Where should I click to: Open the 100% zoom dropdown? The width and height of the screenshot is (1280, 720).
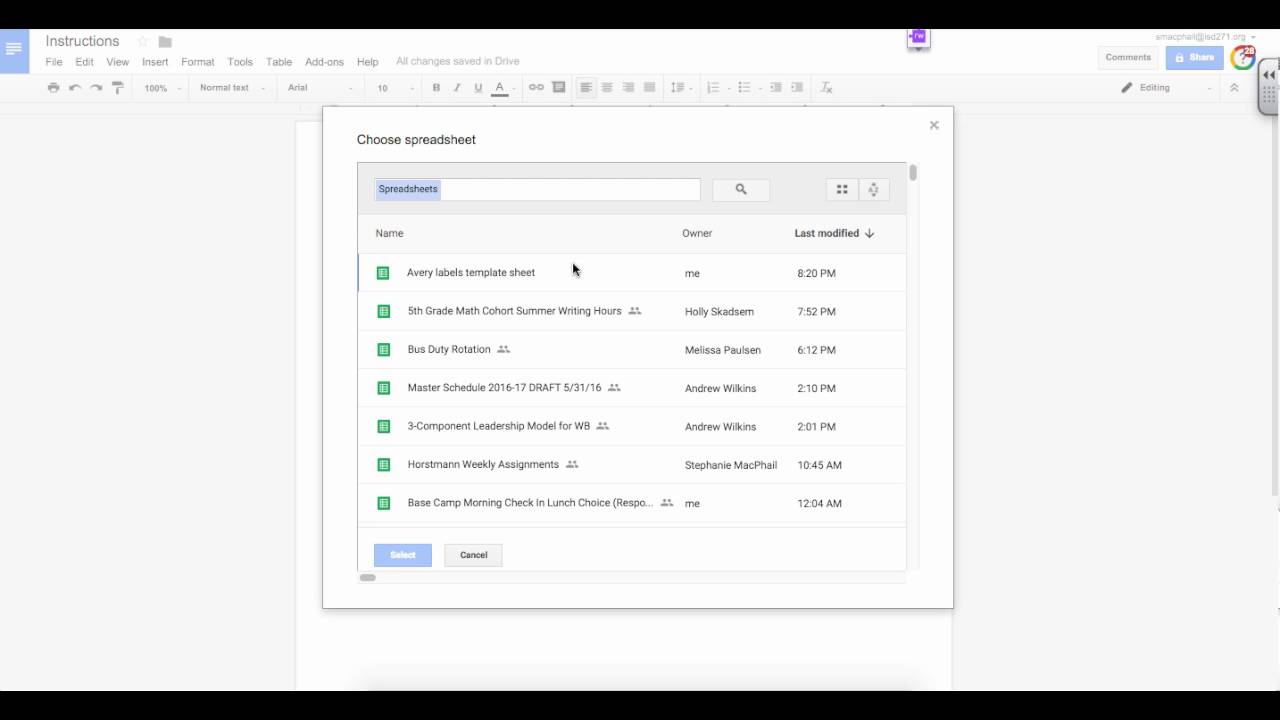pos(162,88)
